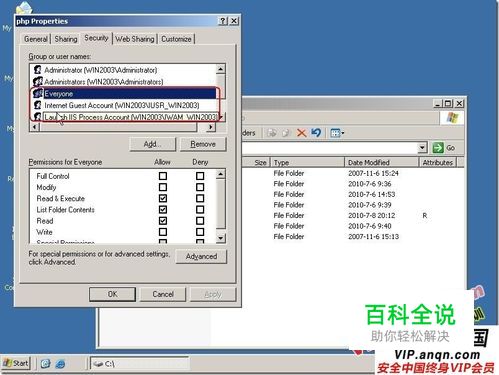Click the Cancel button
This screenshot has width=499, height=375.
pos(163,294)
